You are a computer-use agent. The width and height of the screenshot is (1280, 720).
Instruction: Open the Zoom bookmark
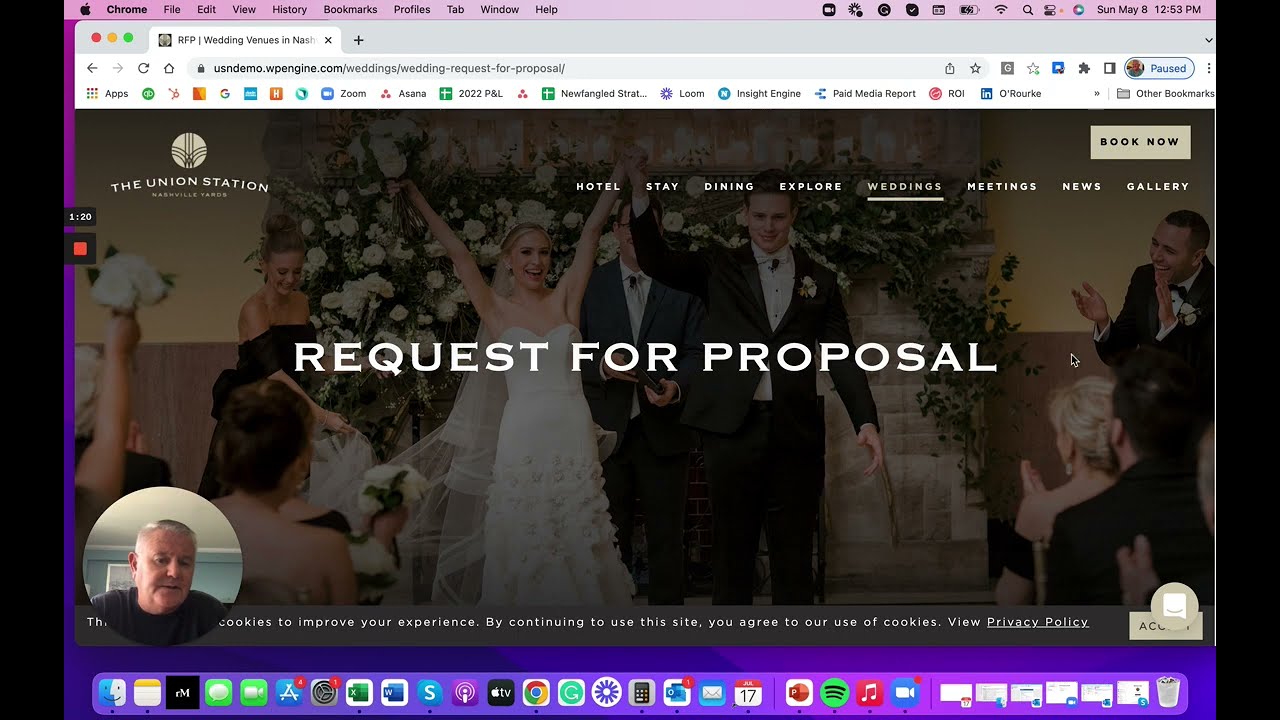coord(343,94)
